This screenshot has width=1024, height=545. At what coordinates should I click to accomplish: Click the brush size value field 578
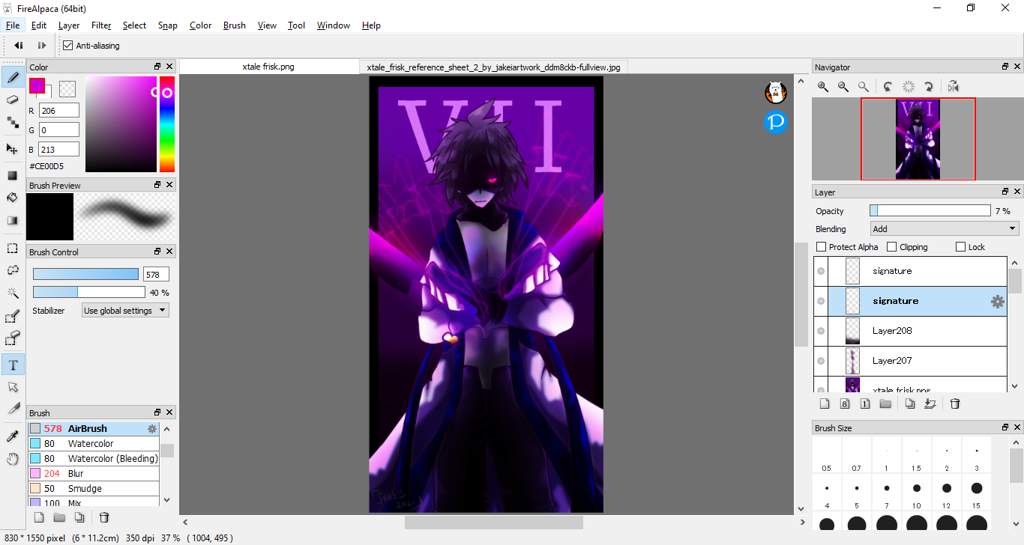[x=156, y=274]
